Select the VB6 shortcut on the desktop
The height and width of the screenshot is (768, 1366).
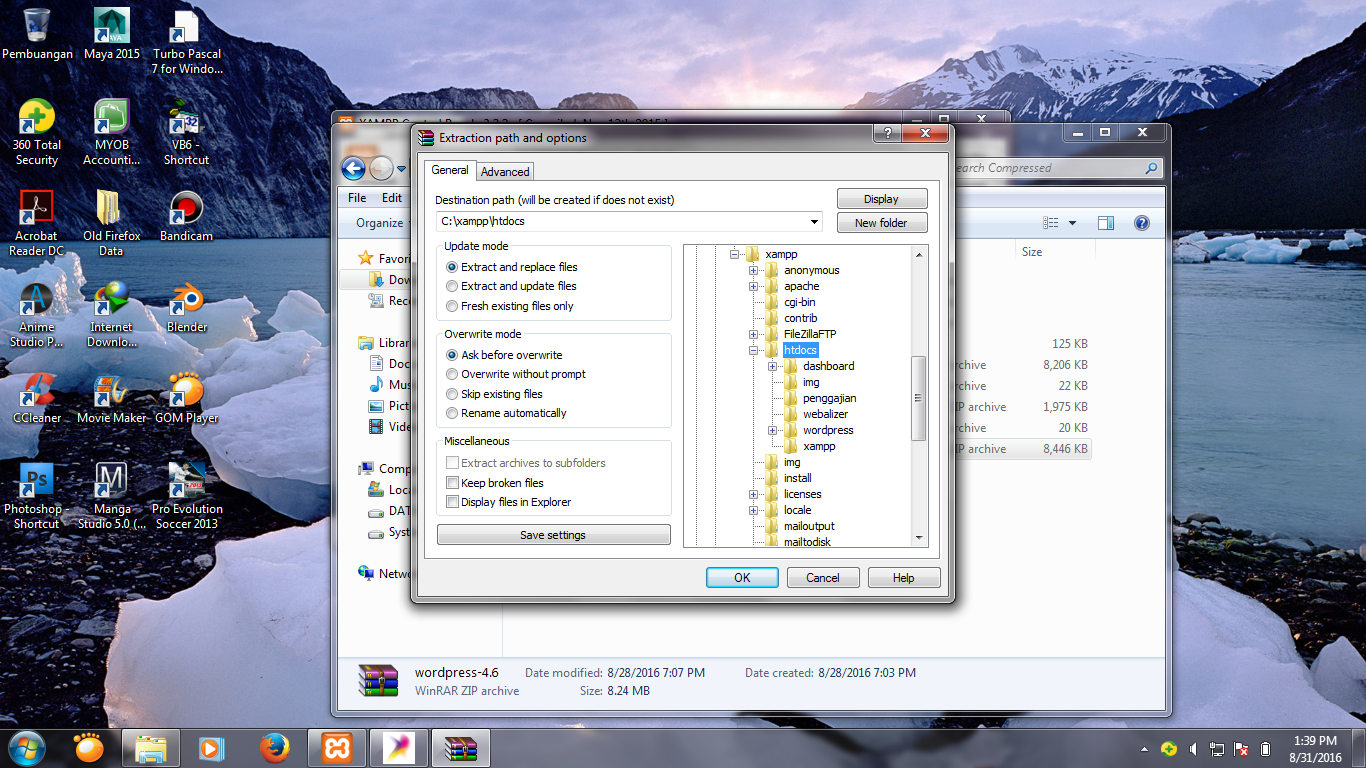pos(187,132)
